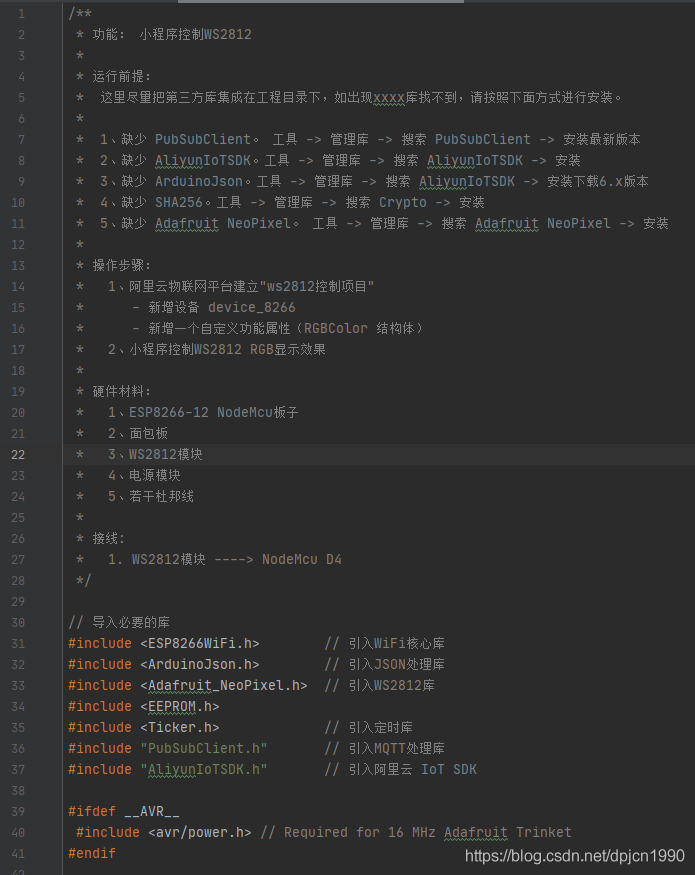This screenshot has height=875, width=695.
Task: Click '// 引入阿里云 IoT SDK' comment
Action: 401,770
